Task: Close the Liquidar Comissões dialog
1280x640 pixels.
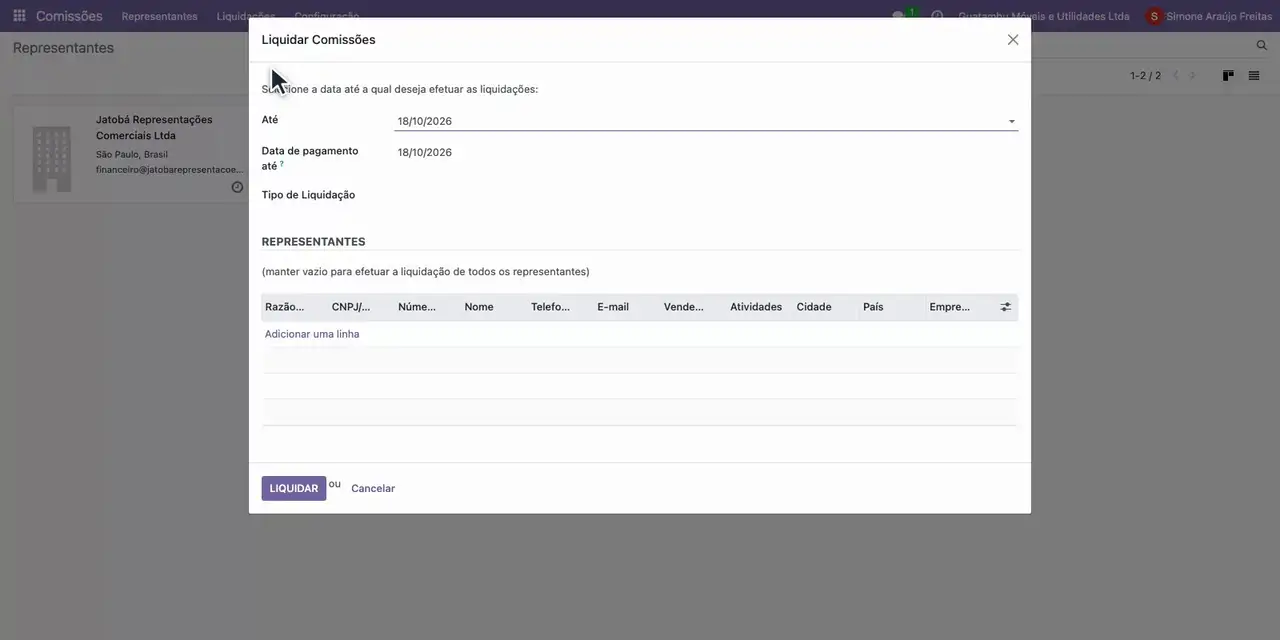Action: coord(1013,40)
